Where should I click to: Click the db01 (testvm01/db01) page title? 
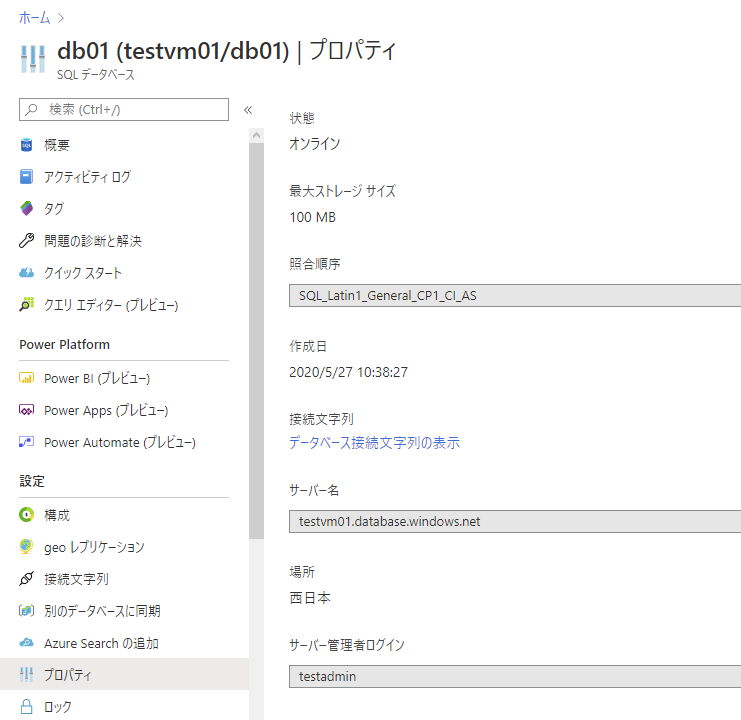[173, 51]
